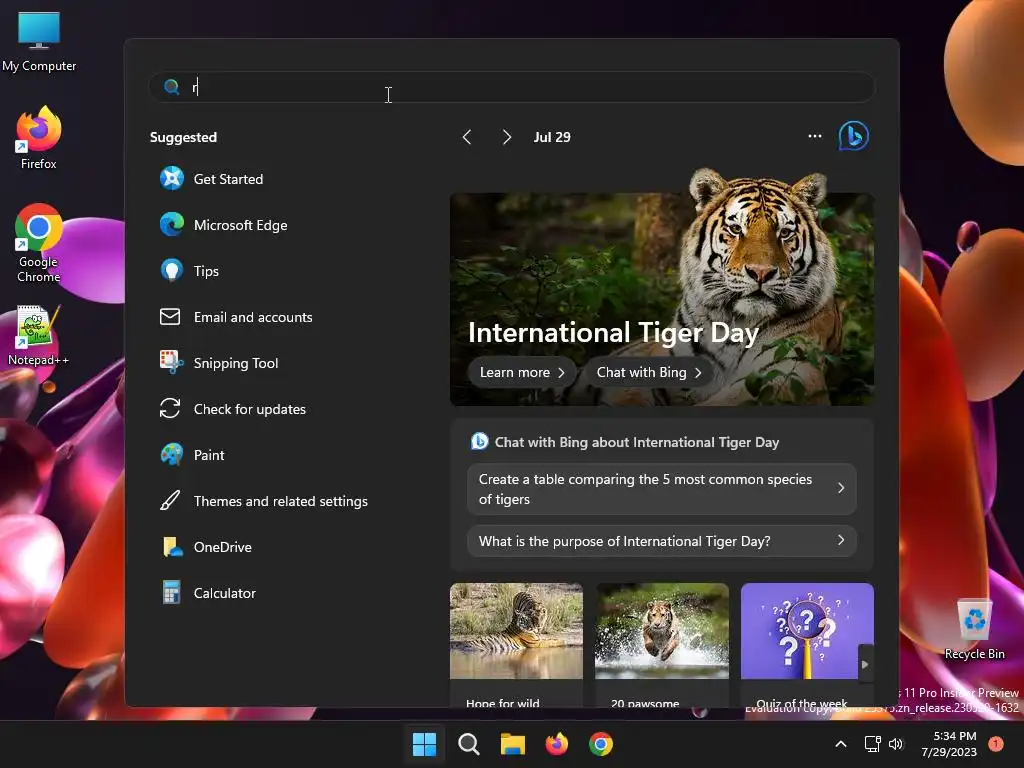
Task: Open volume speaker tray icon
Action: pos(896,744)
